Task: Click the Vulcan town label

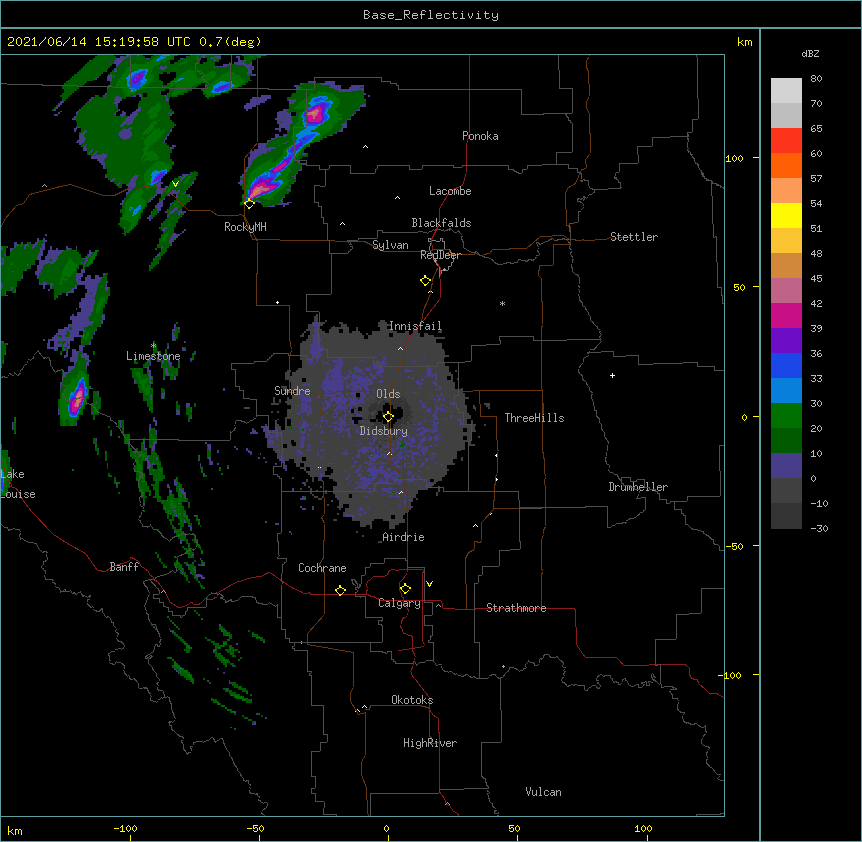Action: (543, 792)
